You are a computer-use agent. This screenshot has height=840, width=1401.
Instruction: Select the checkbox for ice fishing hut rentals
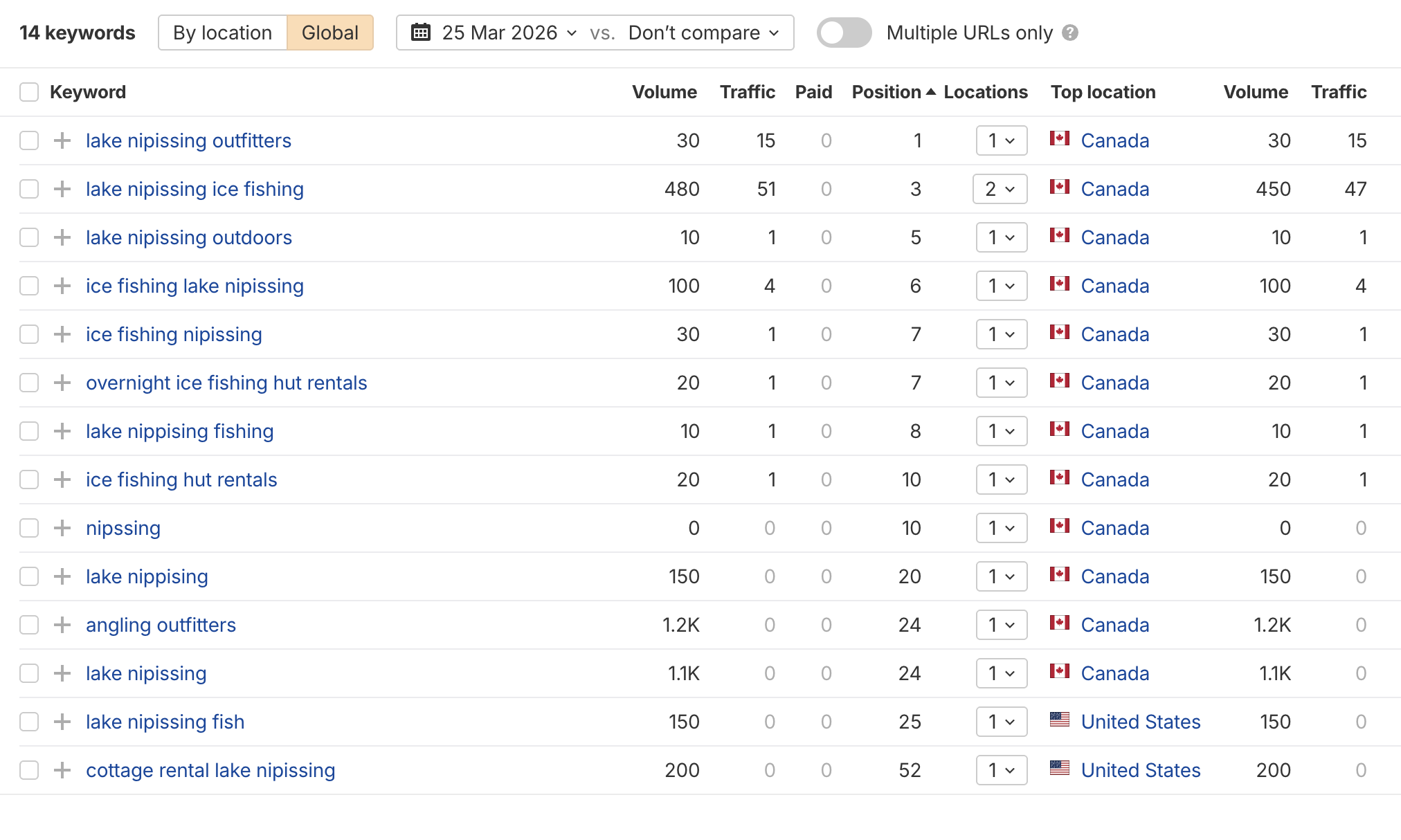28,479
